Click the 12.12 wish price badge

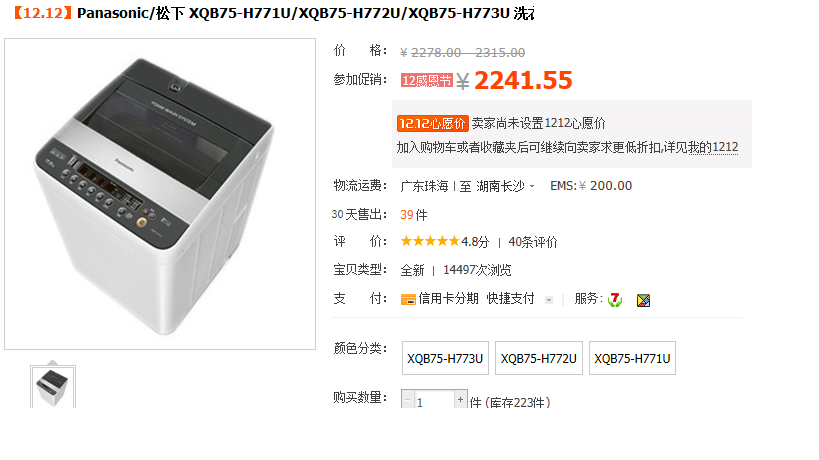[x=432, y=124]
